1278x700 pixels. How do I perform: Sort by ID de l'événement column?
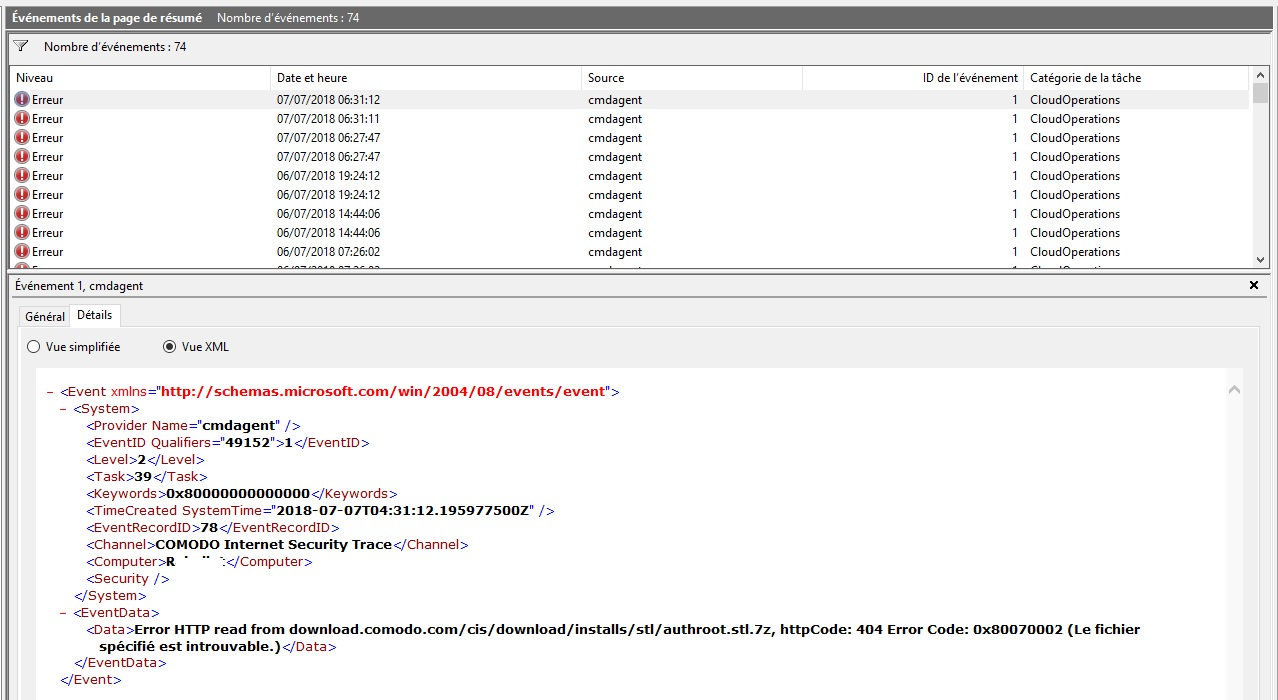912,78
